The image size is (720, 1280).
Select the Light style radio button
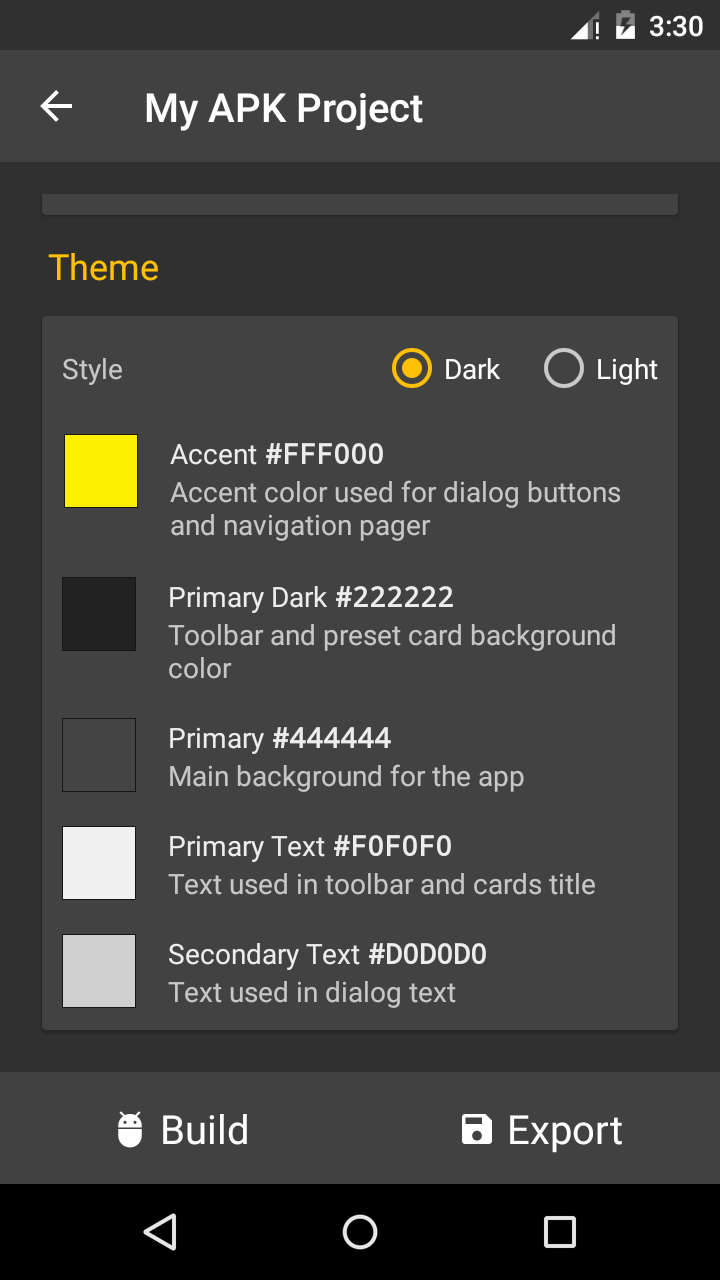point(564,369)
